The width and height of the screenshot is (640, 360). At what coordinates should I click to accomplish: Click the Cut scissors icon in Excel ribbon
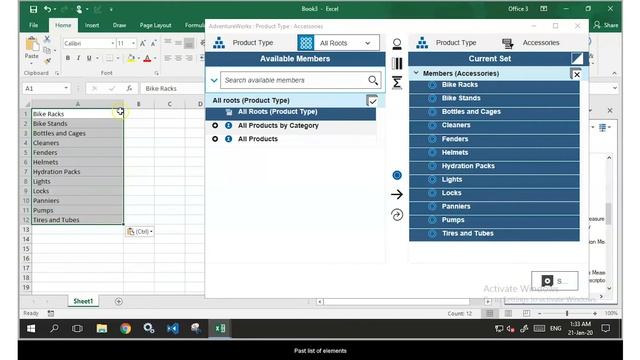pyautogui.click(x=47, y=39)
